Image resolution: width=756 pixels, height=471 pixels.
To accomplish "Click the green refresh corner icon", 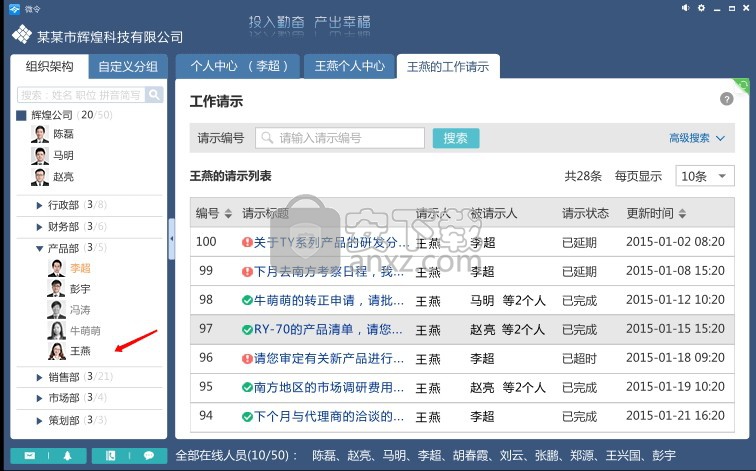I will (x=742, y=85).
